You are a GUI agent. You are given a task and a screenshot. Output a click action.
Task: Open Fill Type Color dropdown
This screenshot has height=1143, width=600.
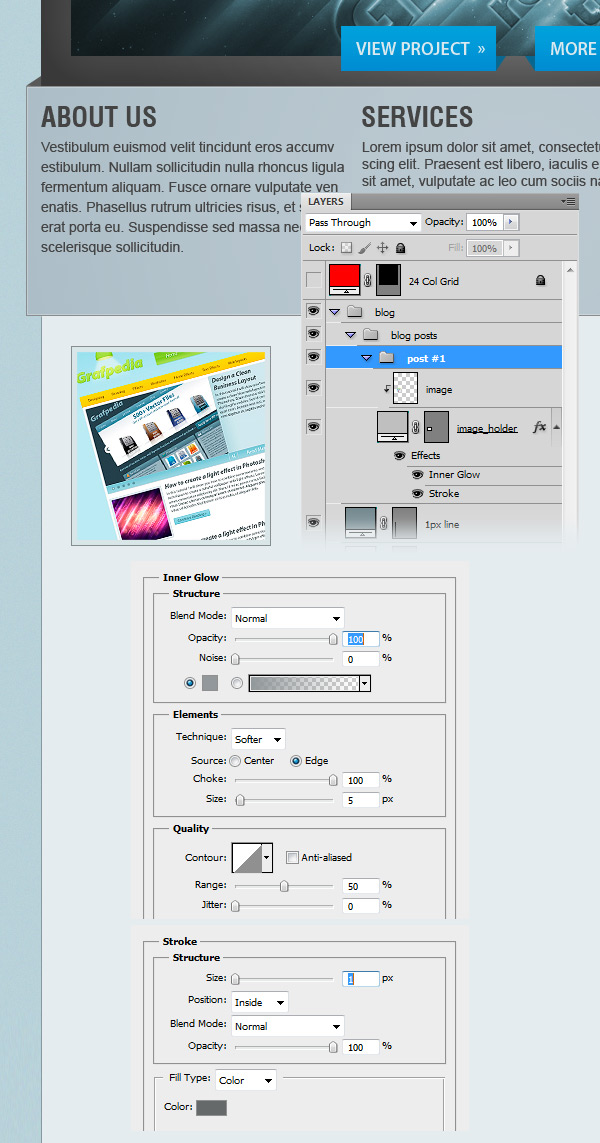coord(246,1080)
